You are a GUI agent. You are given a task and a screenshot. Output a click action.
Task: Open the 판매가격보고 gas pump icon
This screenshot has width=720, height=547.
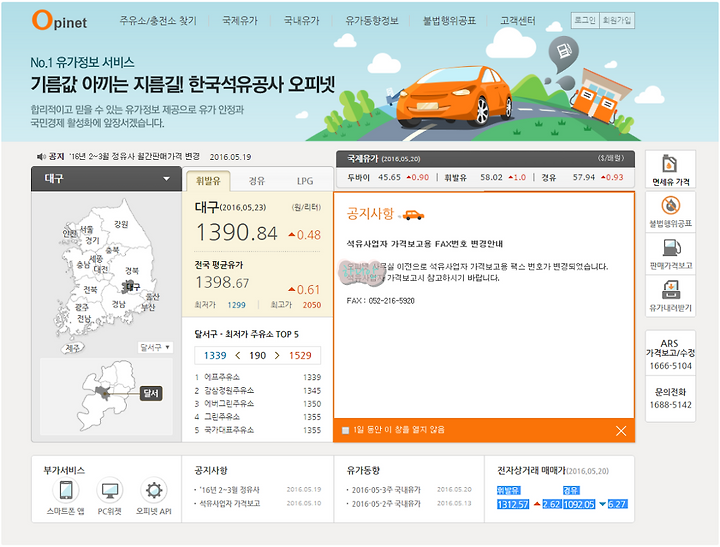(x=670, y=254)
